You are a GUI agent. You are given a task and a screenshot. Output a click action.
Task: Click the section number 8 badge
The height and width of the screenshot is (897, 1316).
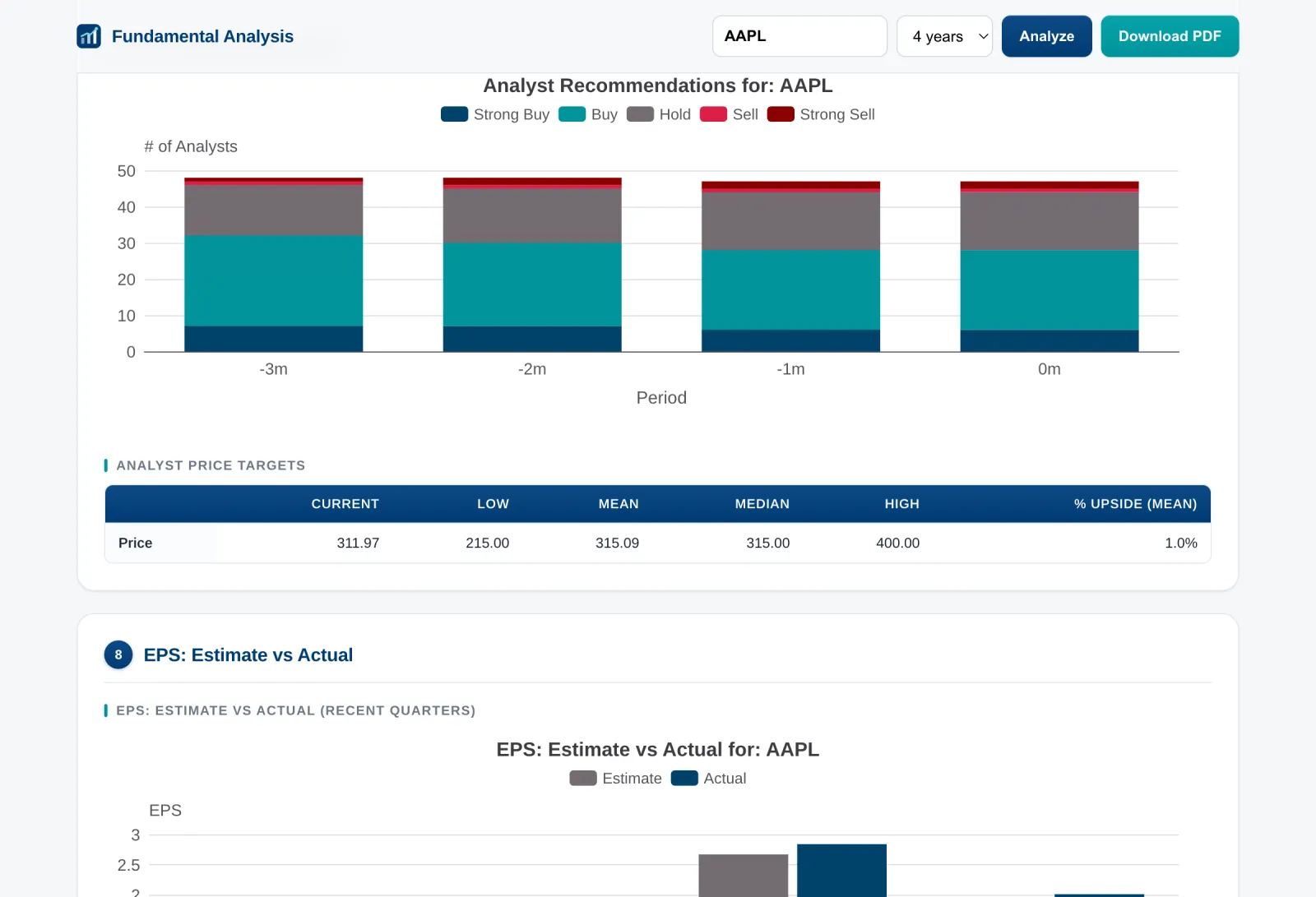(118, 654)
